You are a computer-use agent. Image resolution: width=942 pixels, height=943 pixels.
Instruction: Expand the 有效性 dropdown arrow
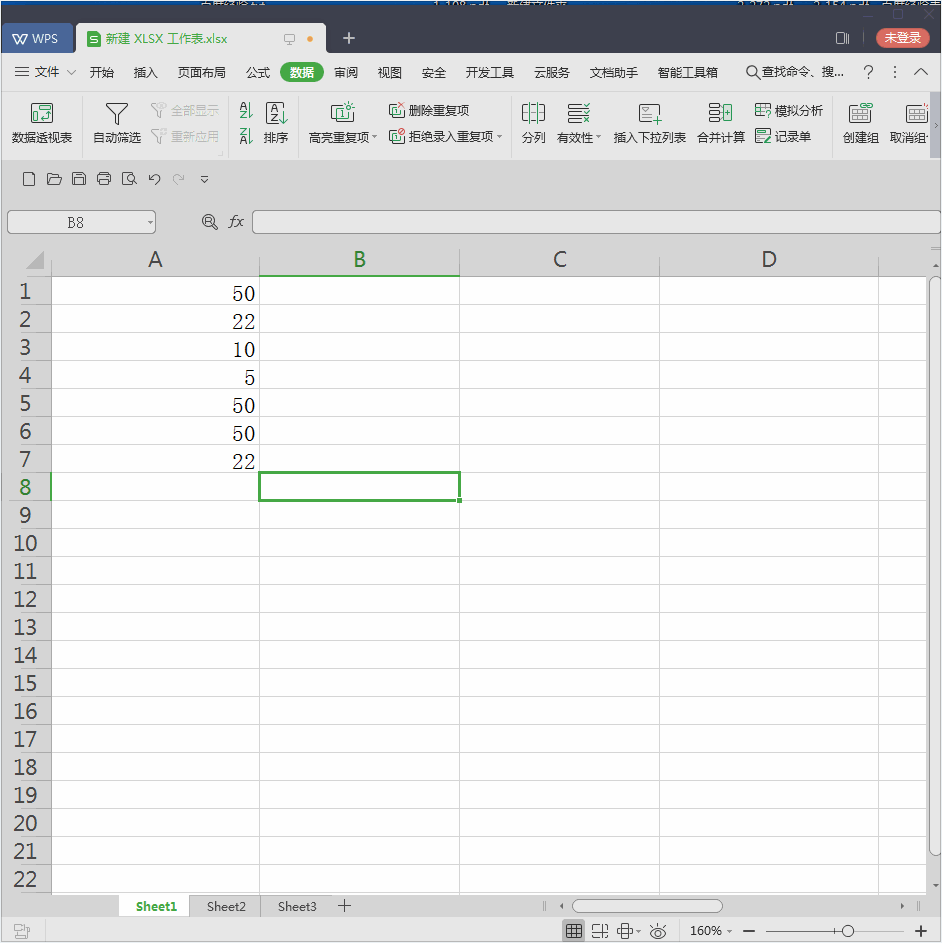(598, 137)
